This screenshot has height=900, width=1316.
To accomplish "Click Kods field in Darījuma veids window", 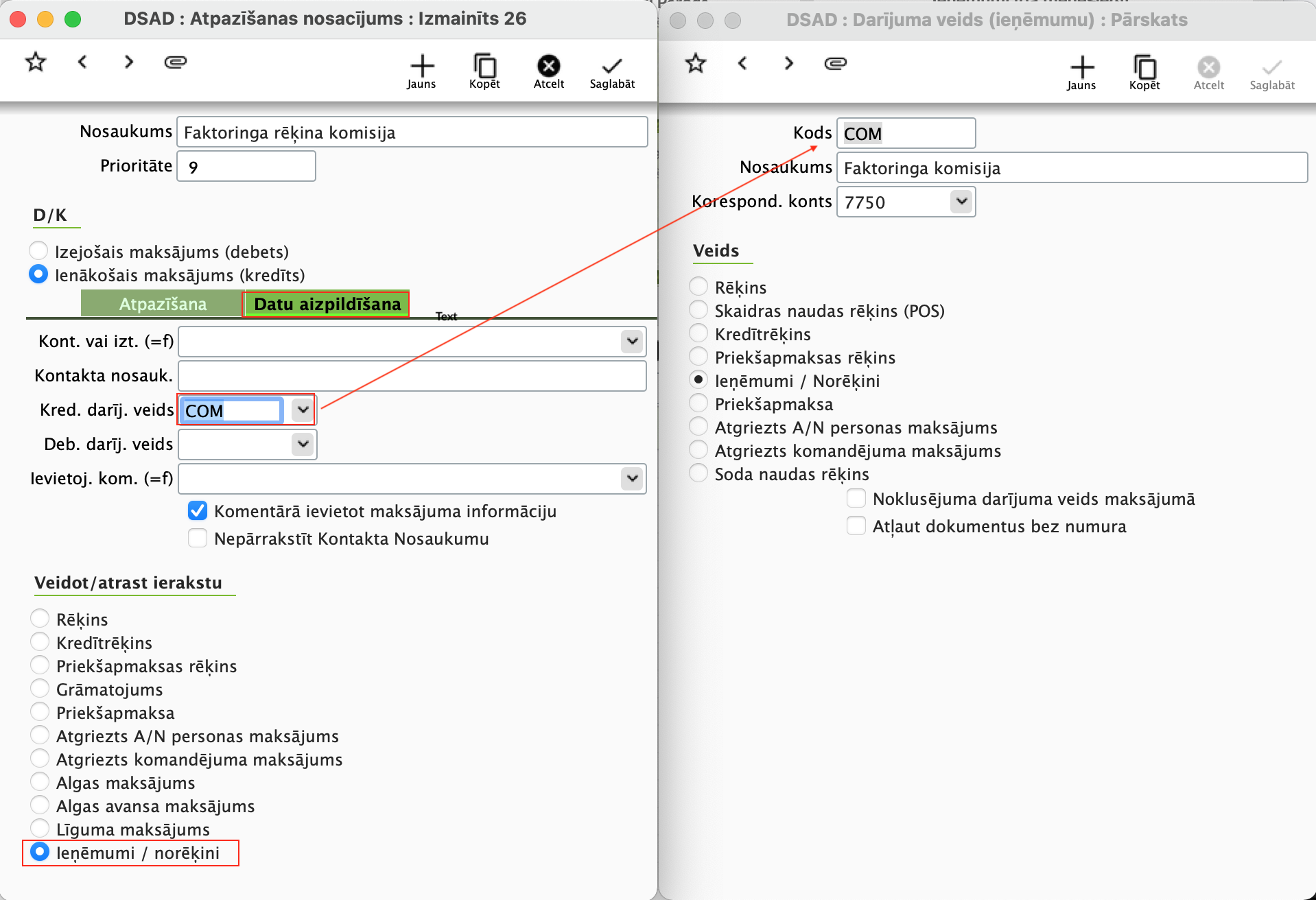I will coord(906,133).
